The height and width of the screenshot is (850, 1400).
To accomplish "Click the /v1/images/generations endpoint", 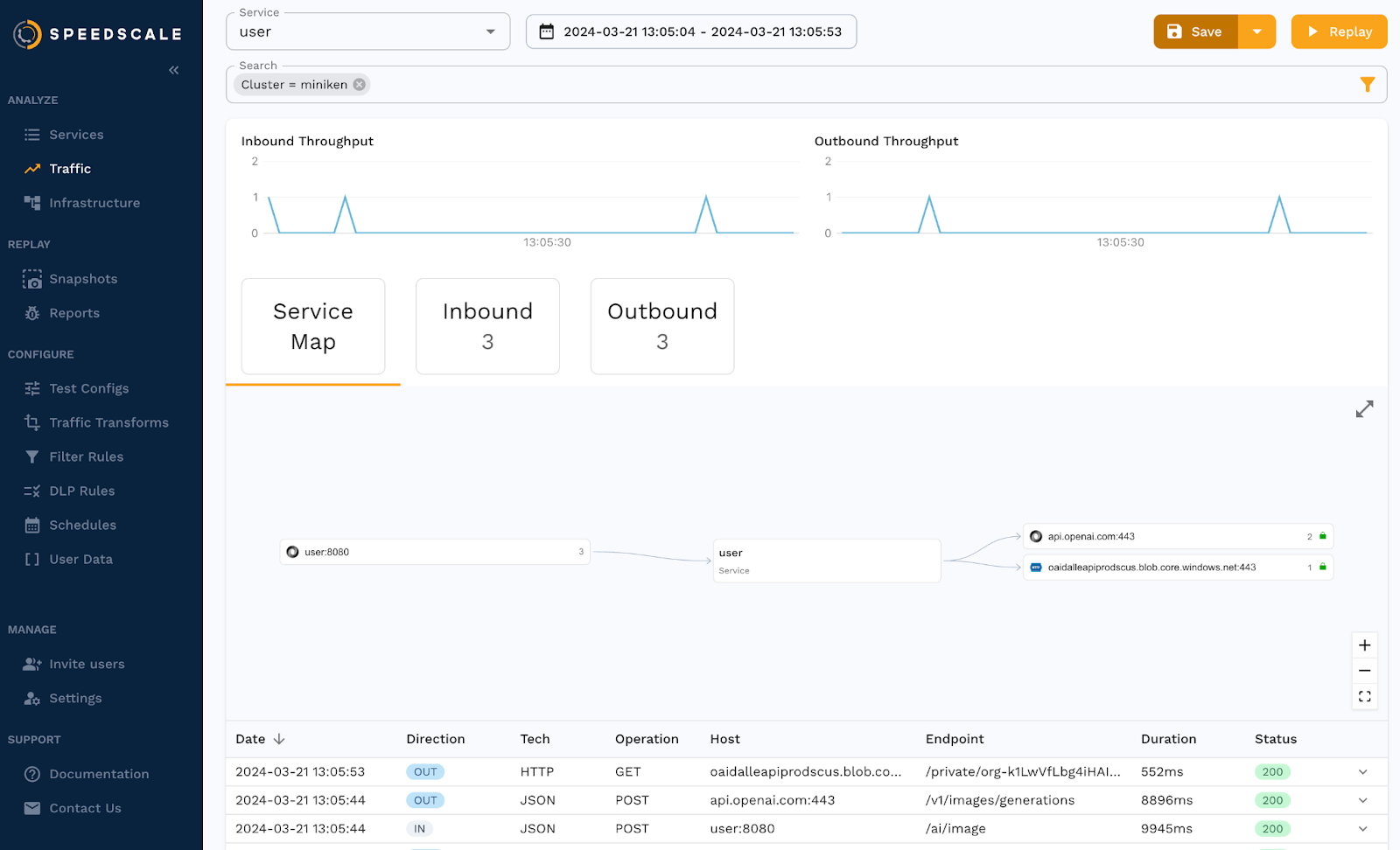I will pos(1000,800).
